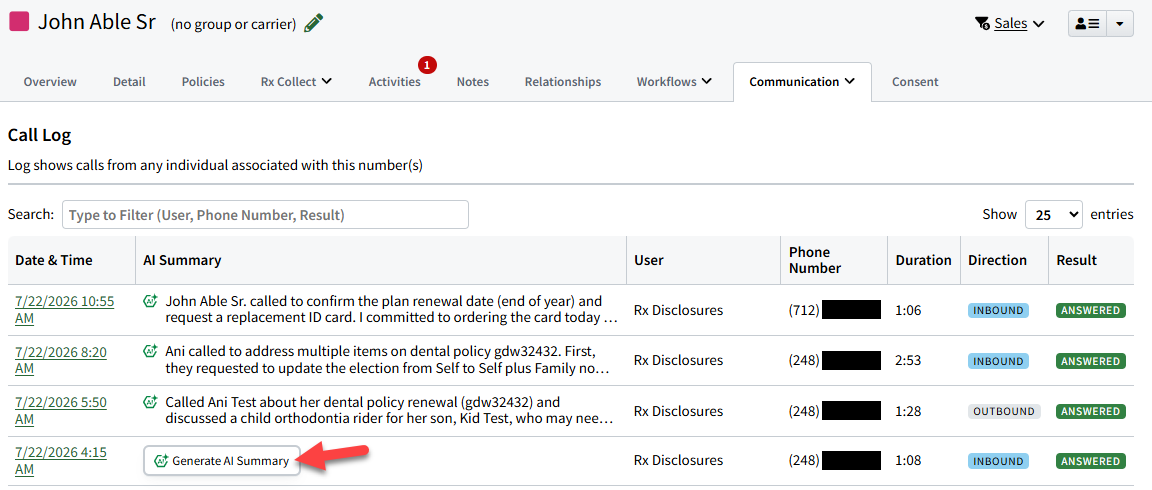Expand the Rx Collect tab menu
The height and width of the screenshot is (490, 1152).
[x=296, y=82]
